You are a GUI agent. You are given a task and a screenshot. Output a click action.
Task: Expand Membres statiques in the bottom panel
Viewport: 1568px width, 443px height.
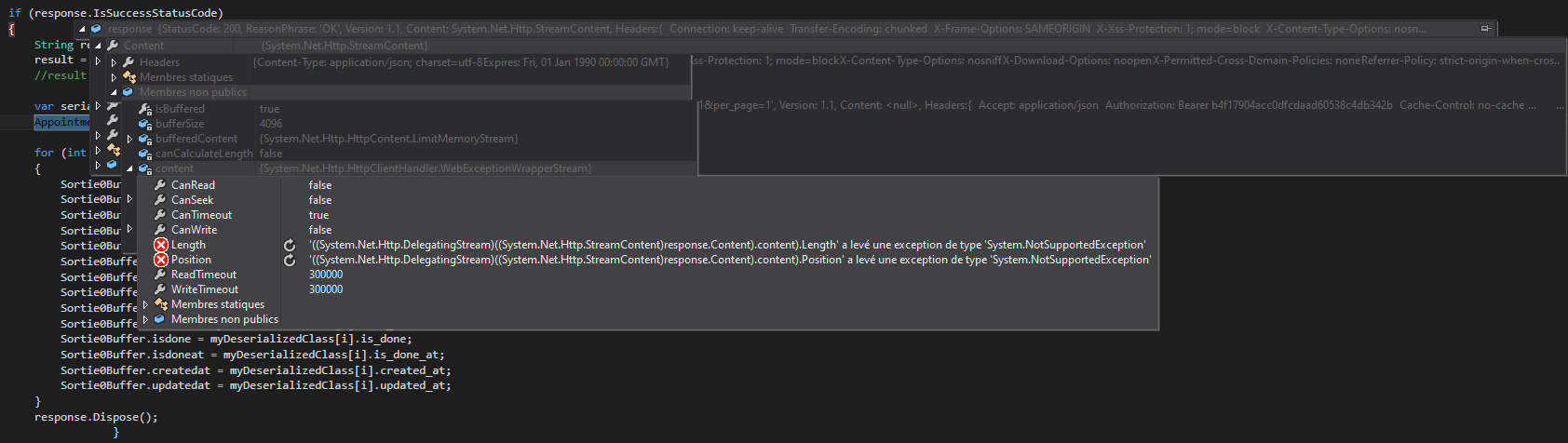click(x=145, y=304)
